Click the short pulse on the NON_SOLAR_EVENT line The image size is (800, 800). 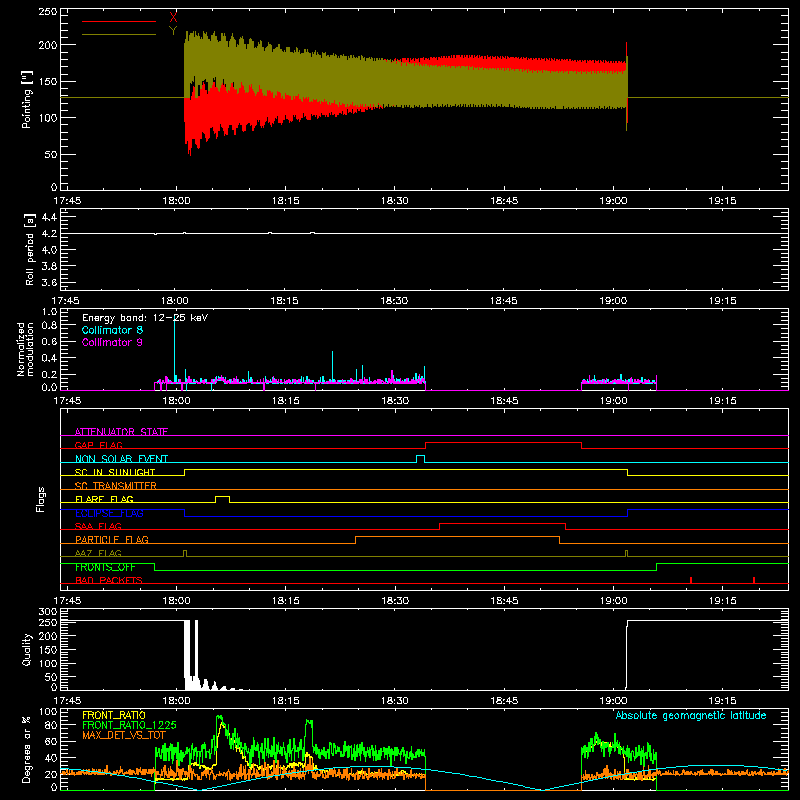click(x=420, y=456)
